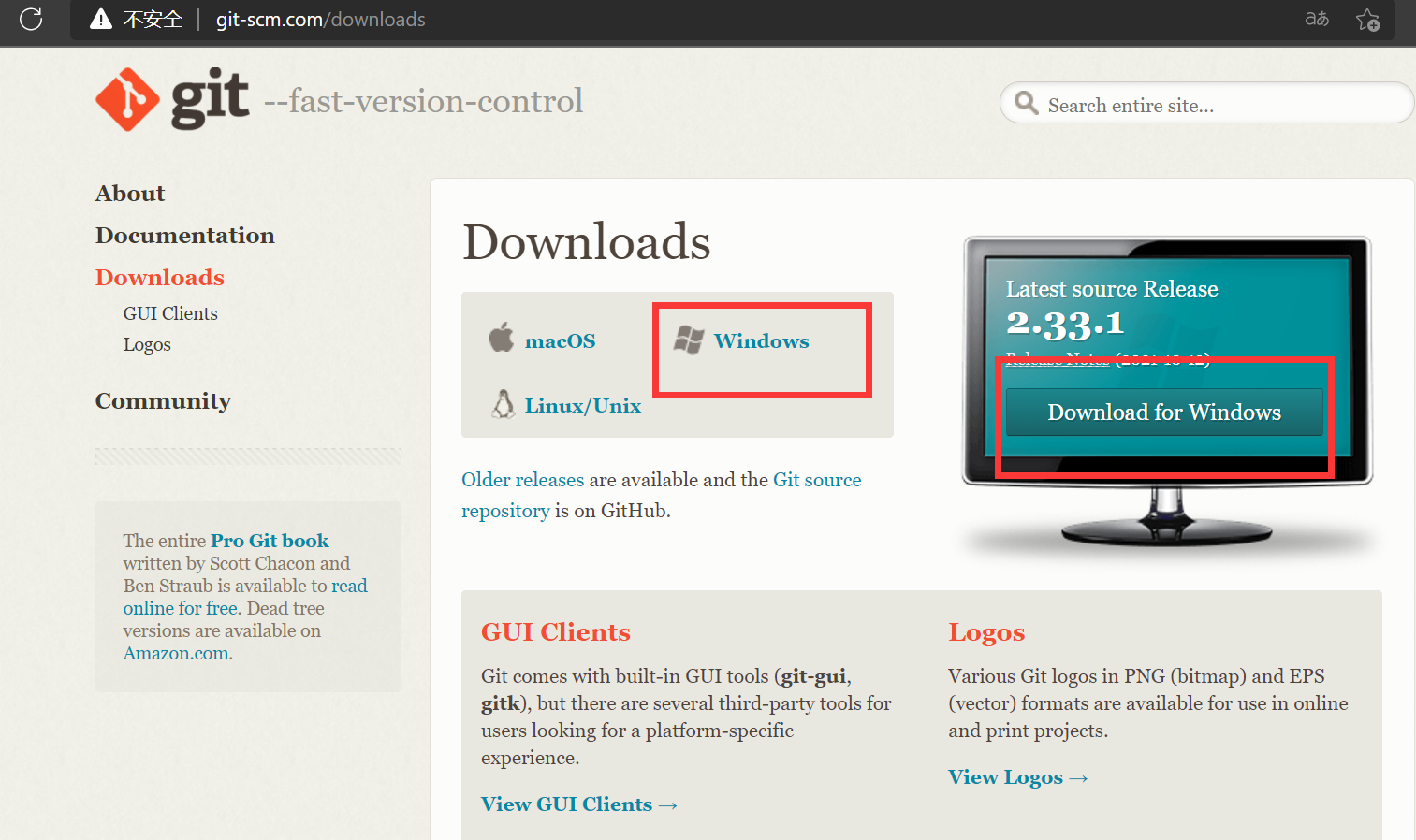
Task: Select Downloads in sidebar
Action: [160, 278]
